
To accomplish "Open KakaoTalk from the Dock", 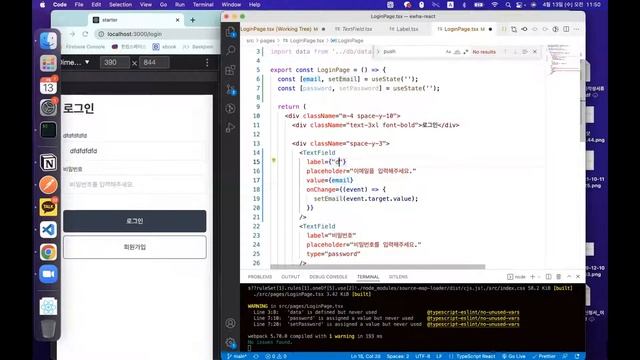I will [48, 207].
